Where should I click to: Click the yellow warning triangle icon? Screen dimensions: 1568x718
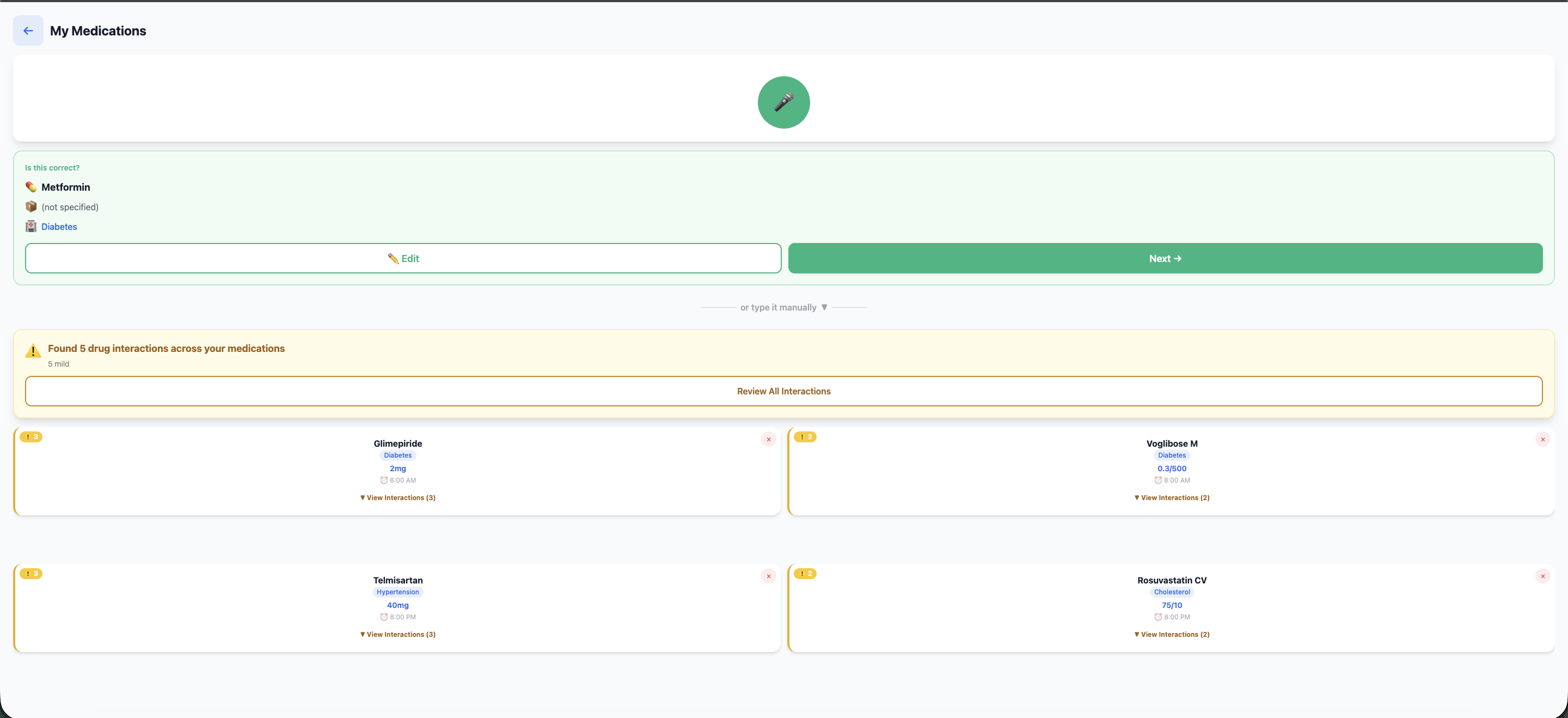[33, 351]
